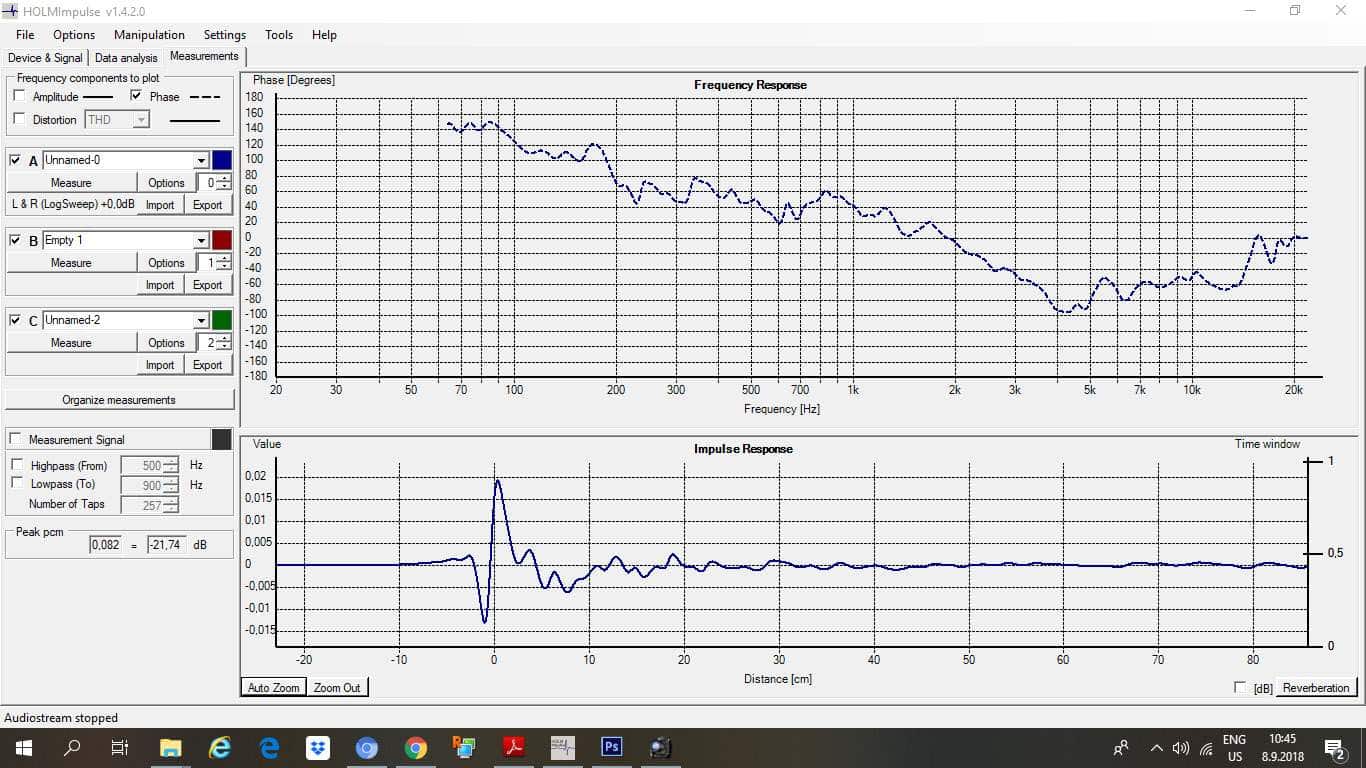Open the Options menu

tap(74, 34)
